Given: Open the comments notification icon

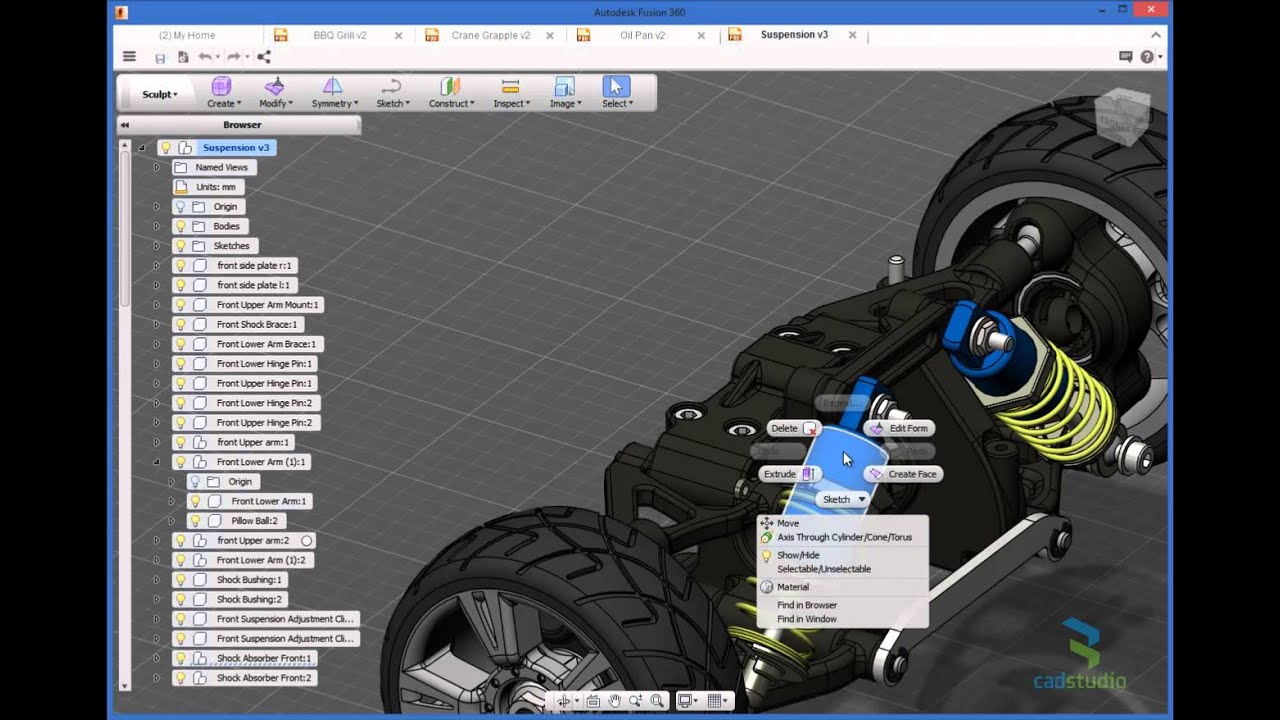Looking at the screenshot, I should [x=1125, y=57].
